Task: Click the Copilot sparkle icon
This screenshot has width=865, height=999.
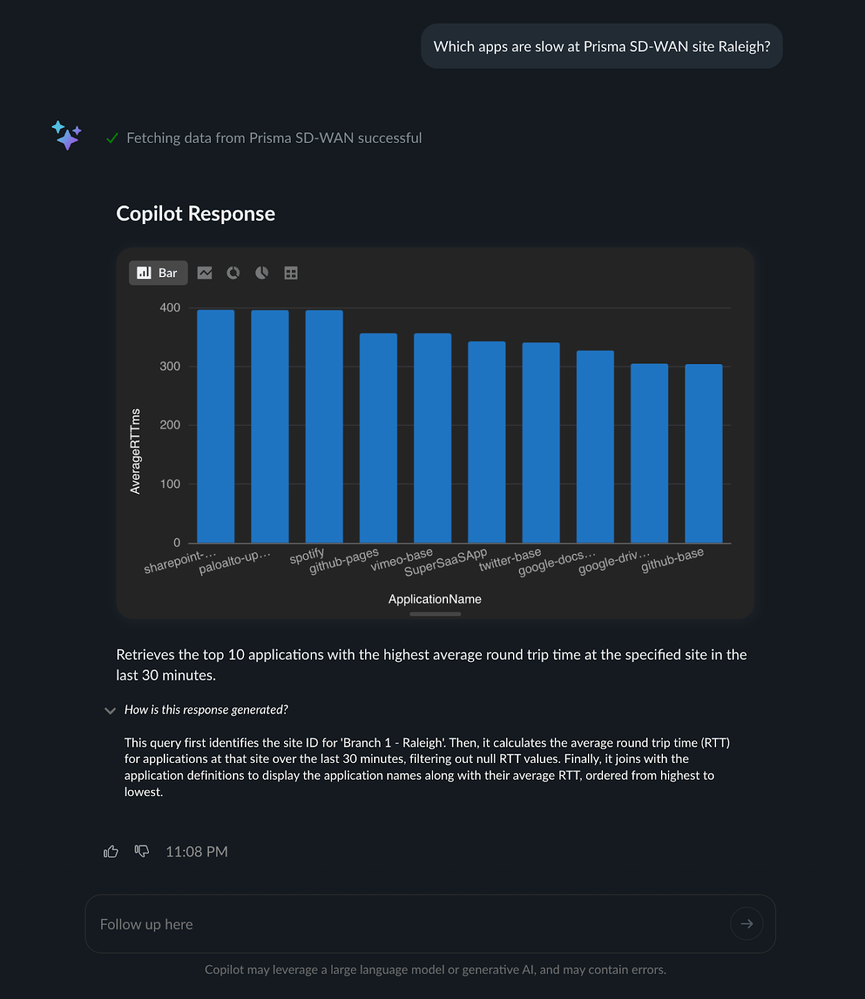Action: [66, 135]
